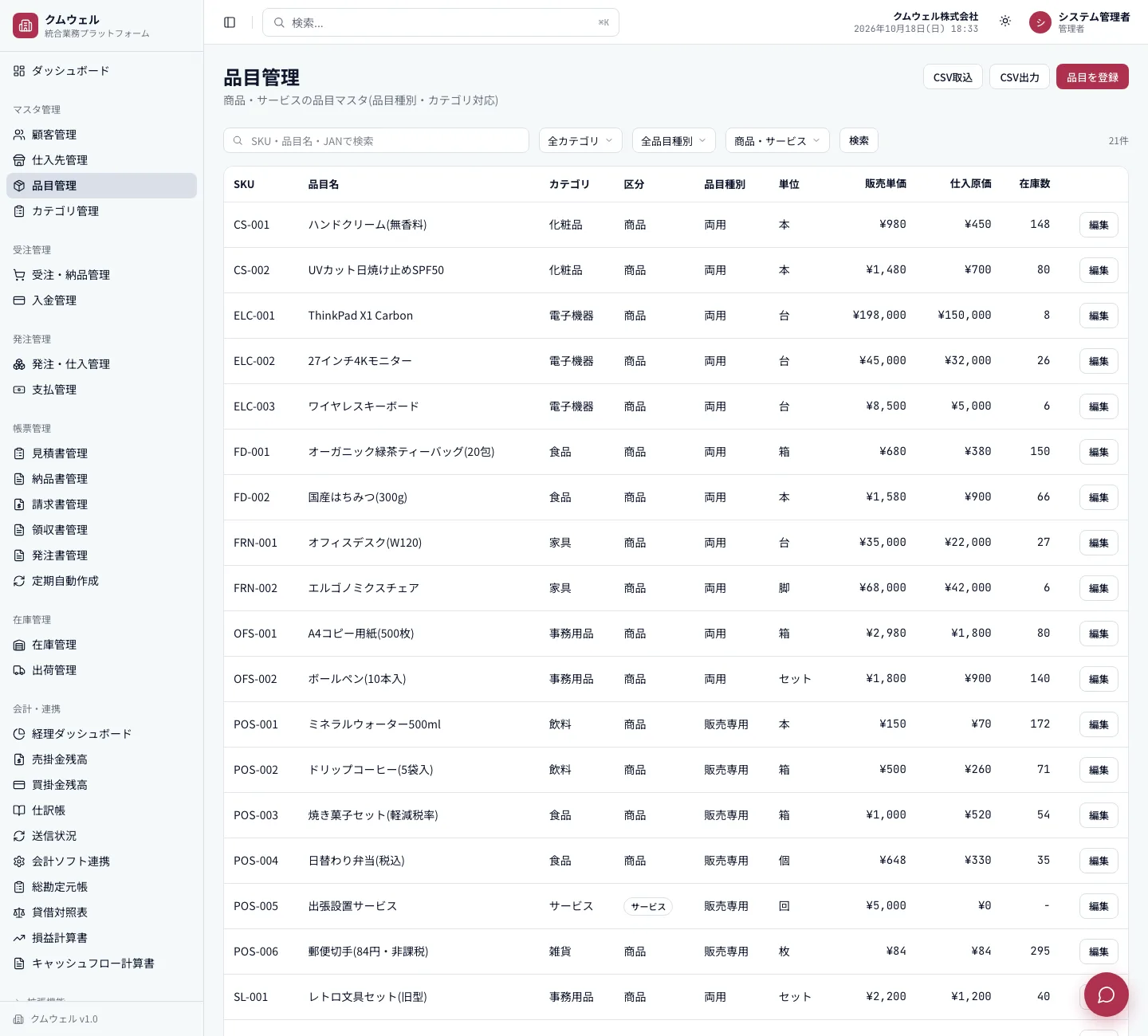Click the SKU cell FD-002

pos(252,497)
